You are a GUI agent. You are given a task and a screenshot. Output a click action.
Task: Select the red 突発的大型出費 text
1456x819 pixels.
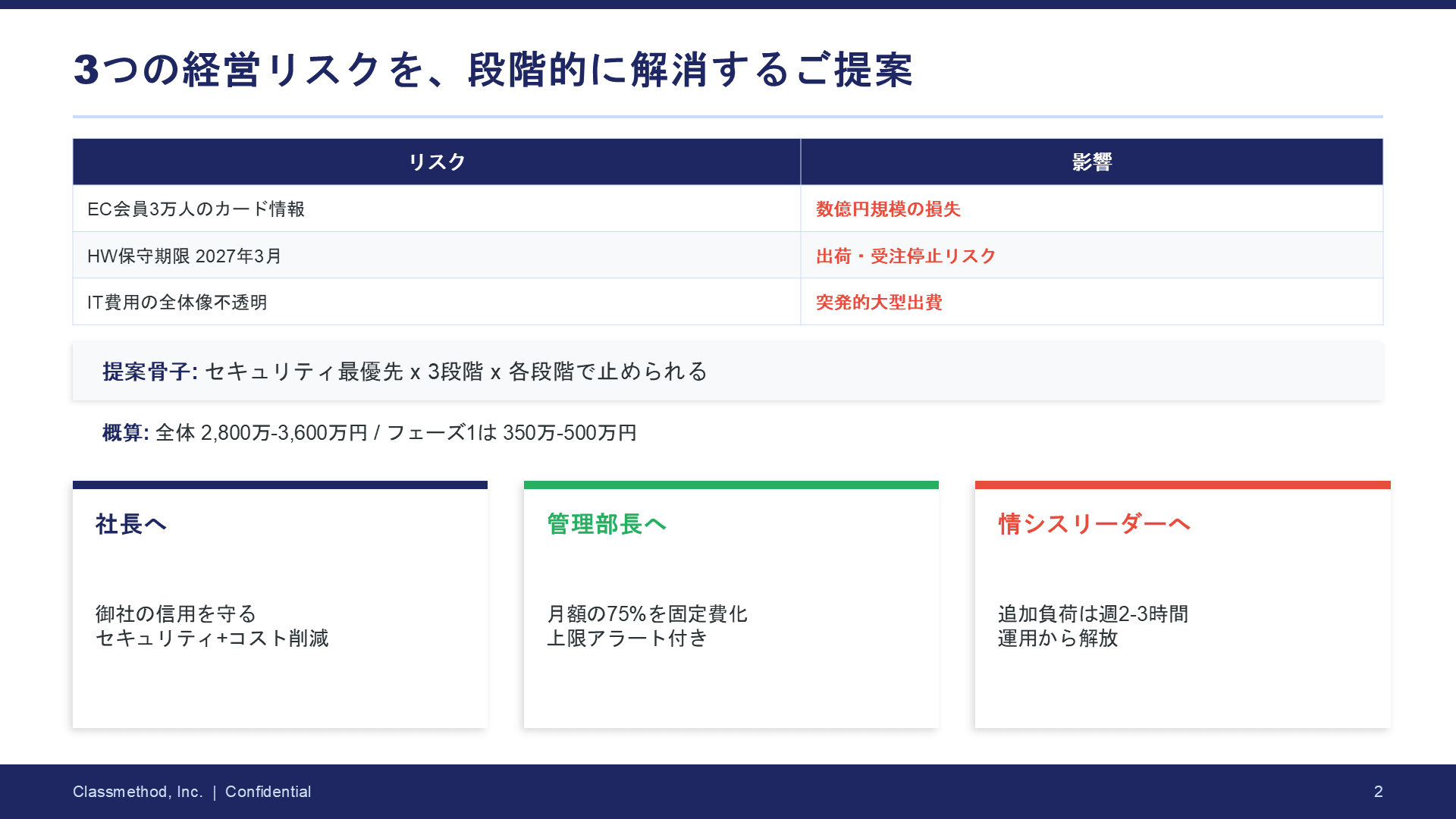coord(879,303)
